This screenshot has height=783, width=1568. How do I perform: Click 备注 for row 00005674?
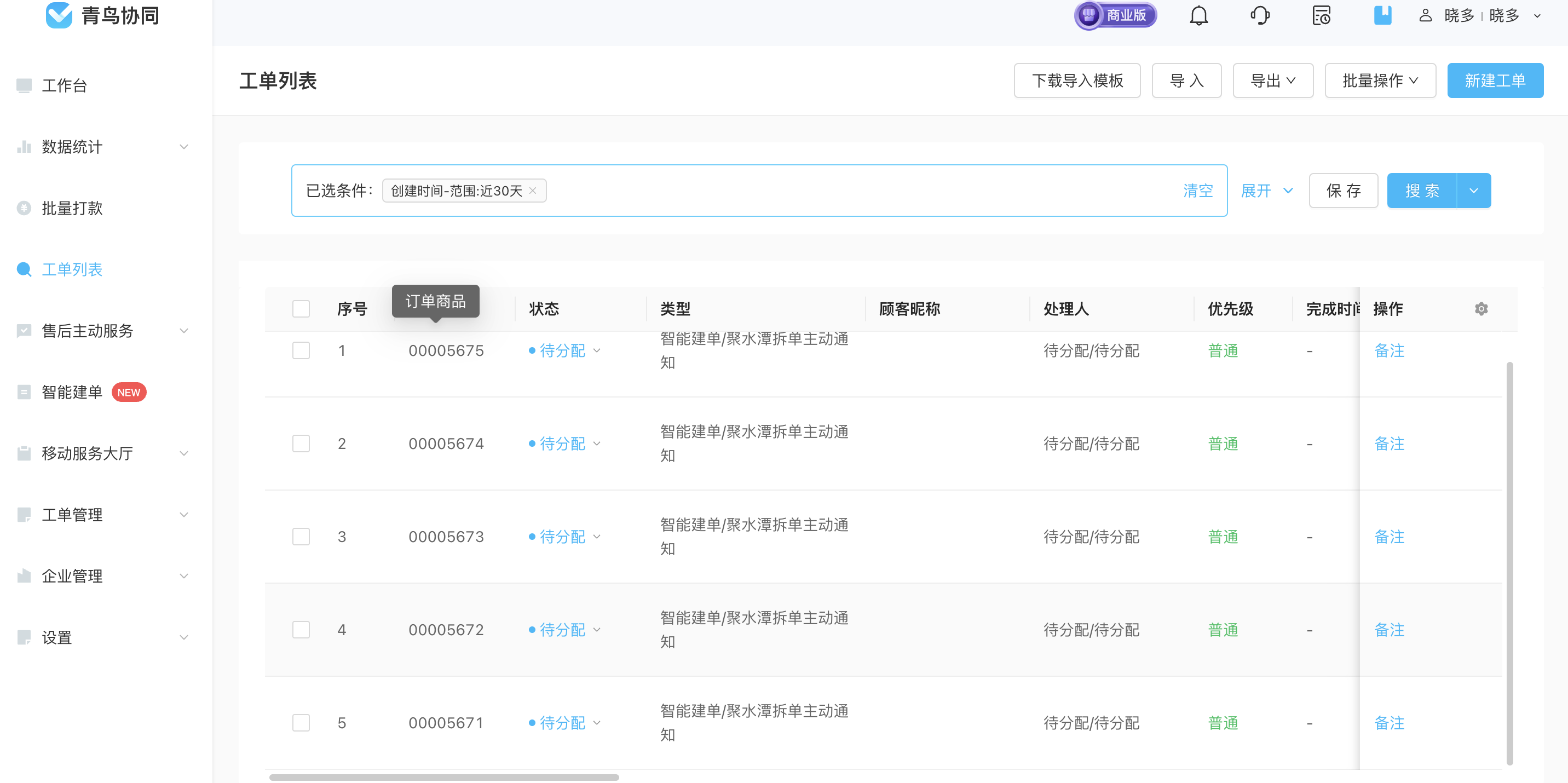pos(1389,444)
